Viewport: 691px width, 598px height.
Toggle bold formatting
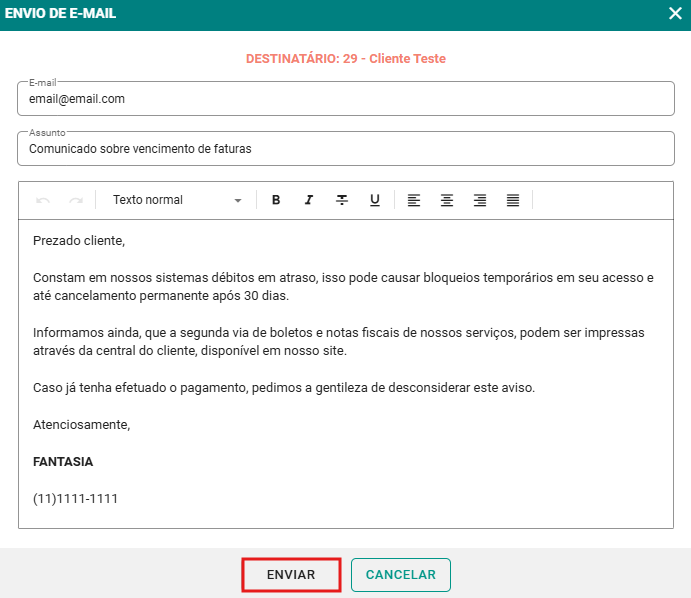276,200
